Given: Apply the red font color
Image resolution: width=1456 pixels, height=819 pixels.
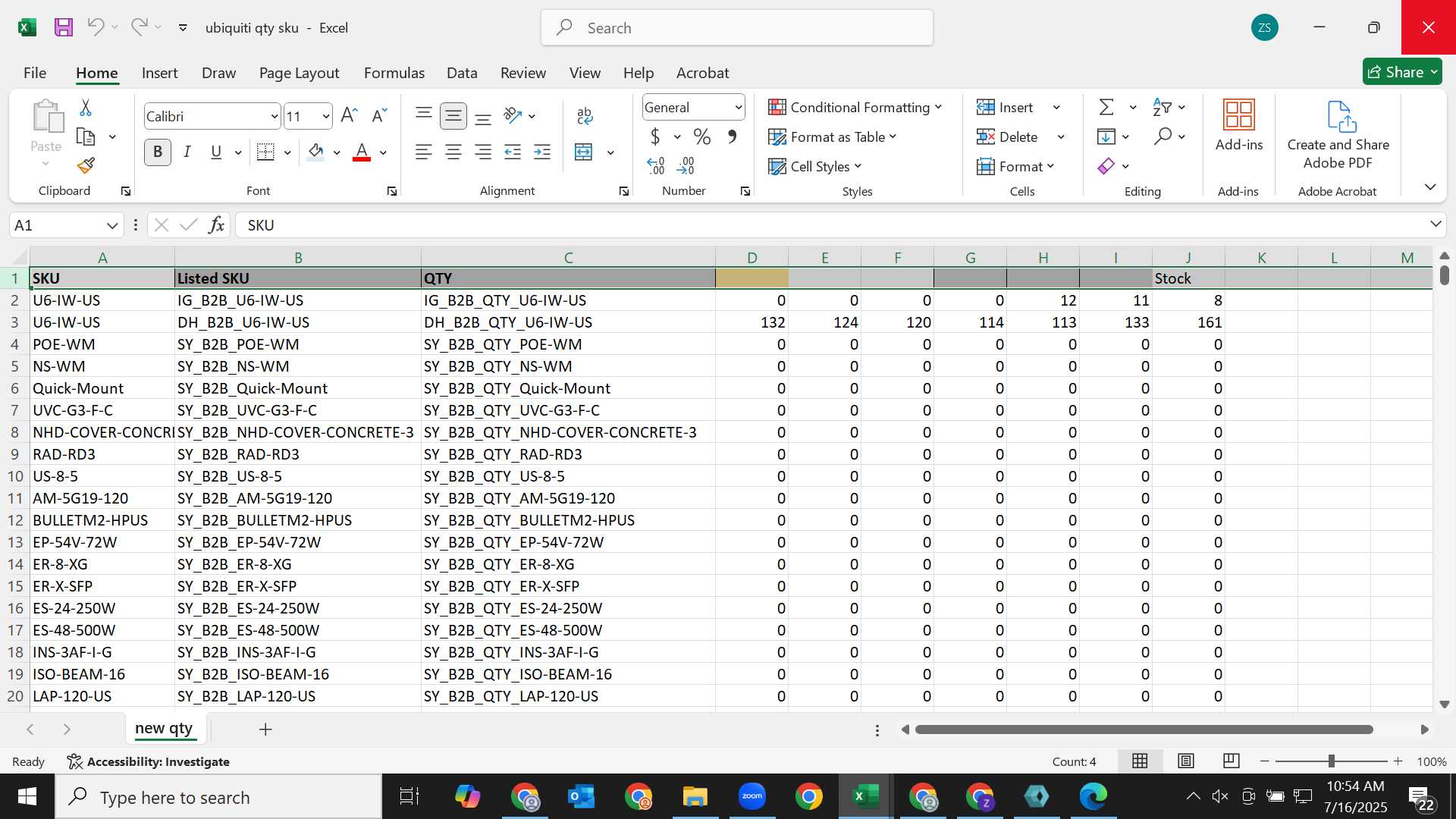Looking at the screenshot, I should [x=362, y=152].
